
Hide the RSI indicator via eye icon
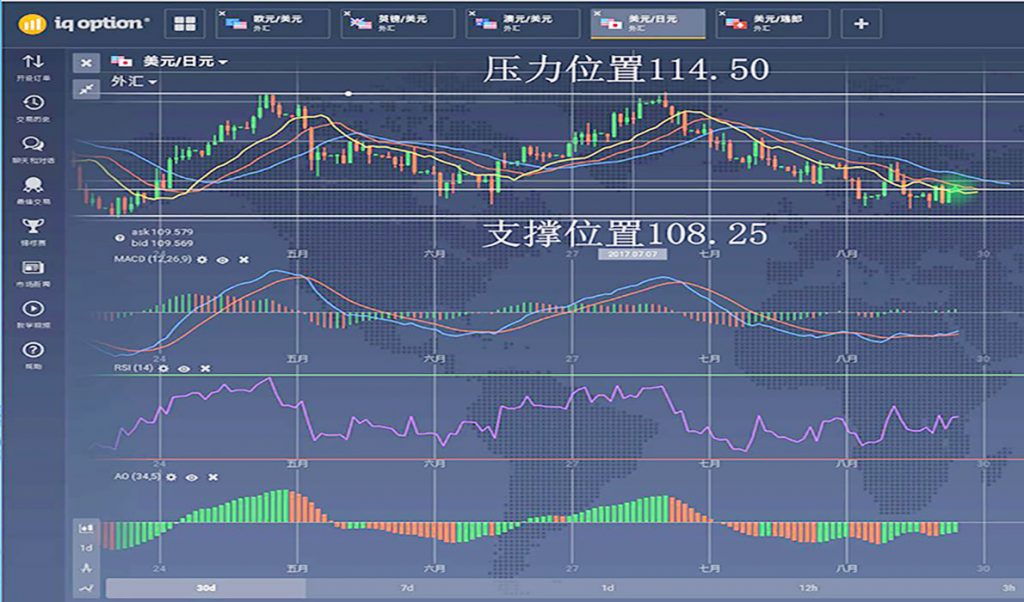pyautogui.click(x=184, y=368)
